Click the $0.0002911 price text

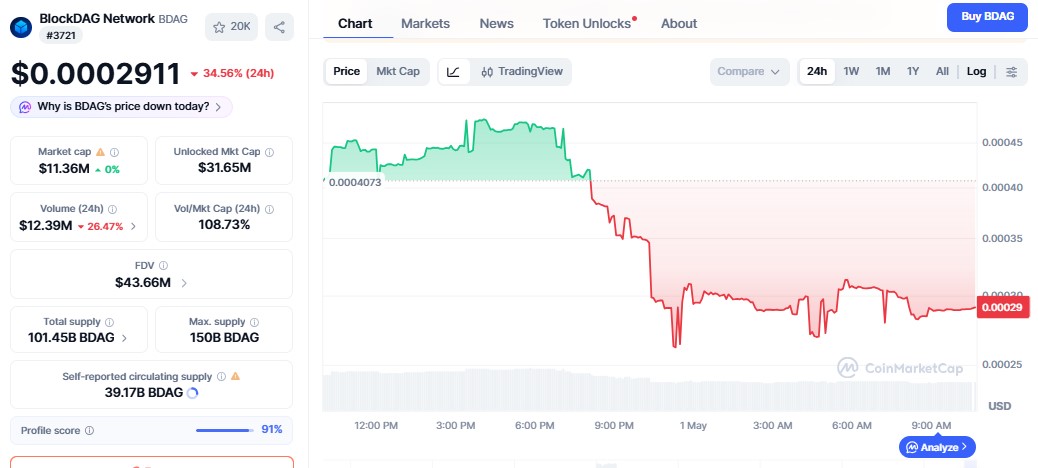point(95,73)
